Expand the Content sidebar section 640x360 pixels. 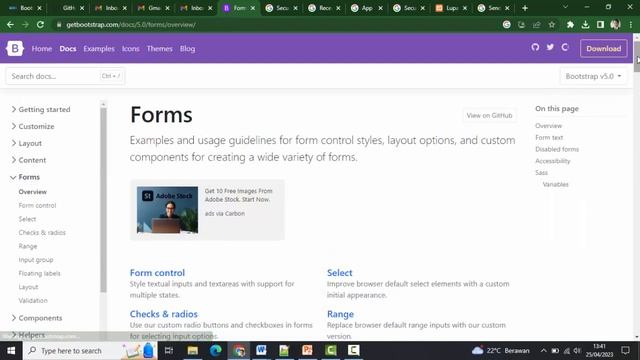point(29,160)
